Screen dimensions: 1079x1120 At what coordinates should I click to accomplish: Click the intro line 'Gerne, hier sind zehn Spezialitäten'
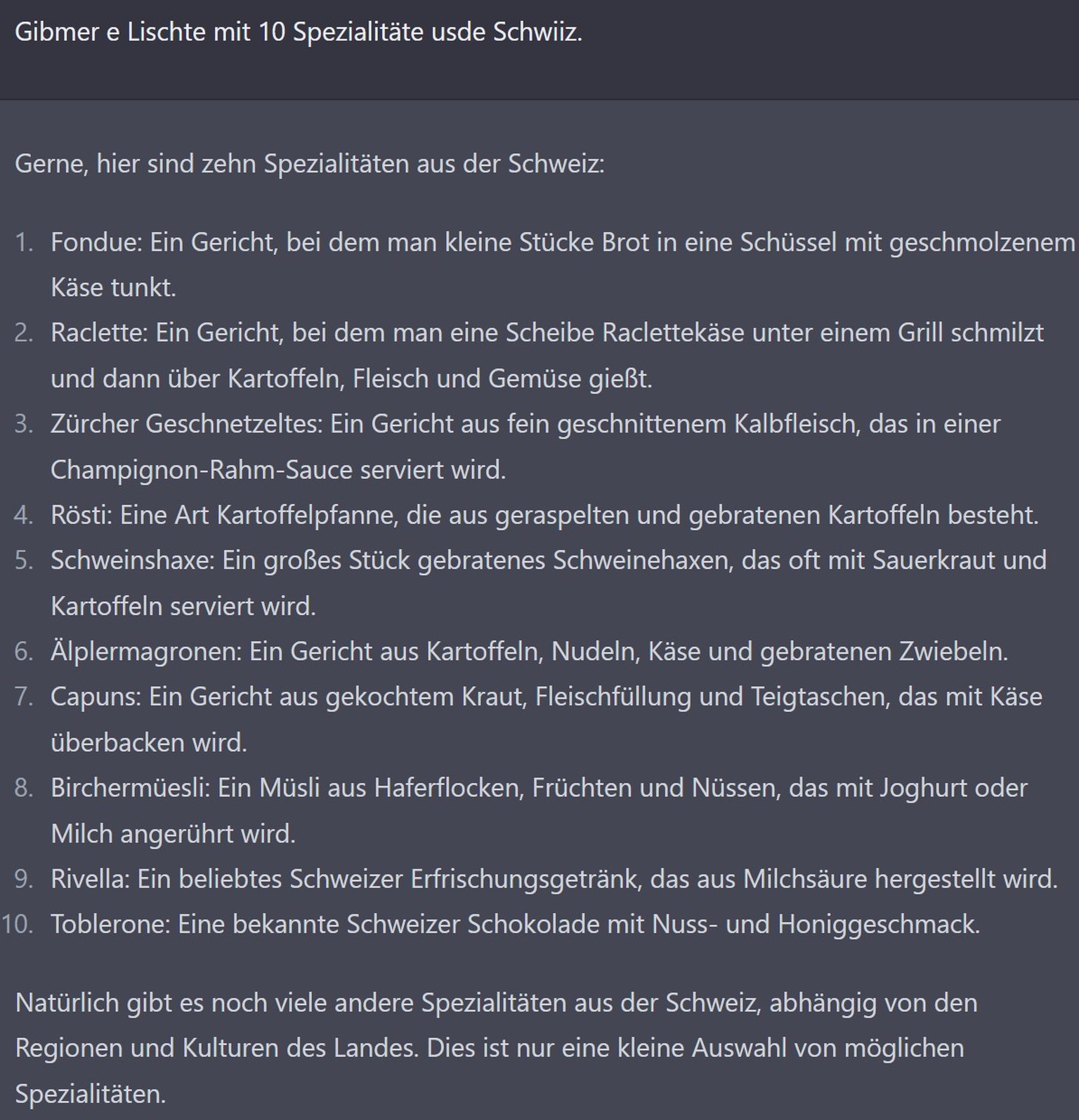[310, 164]
